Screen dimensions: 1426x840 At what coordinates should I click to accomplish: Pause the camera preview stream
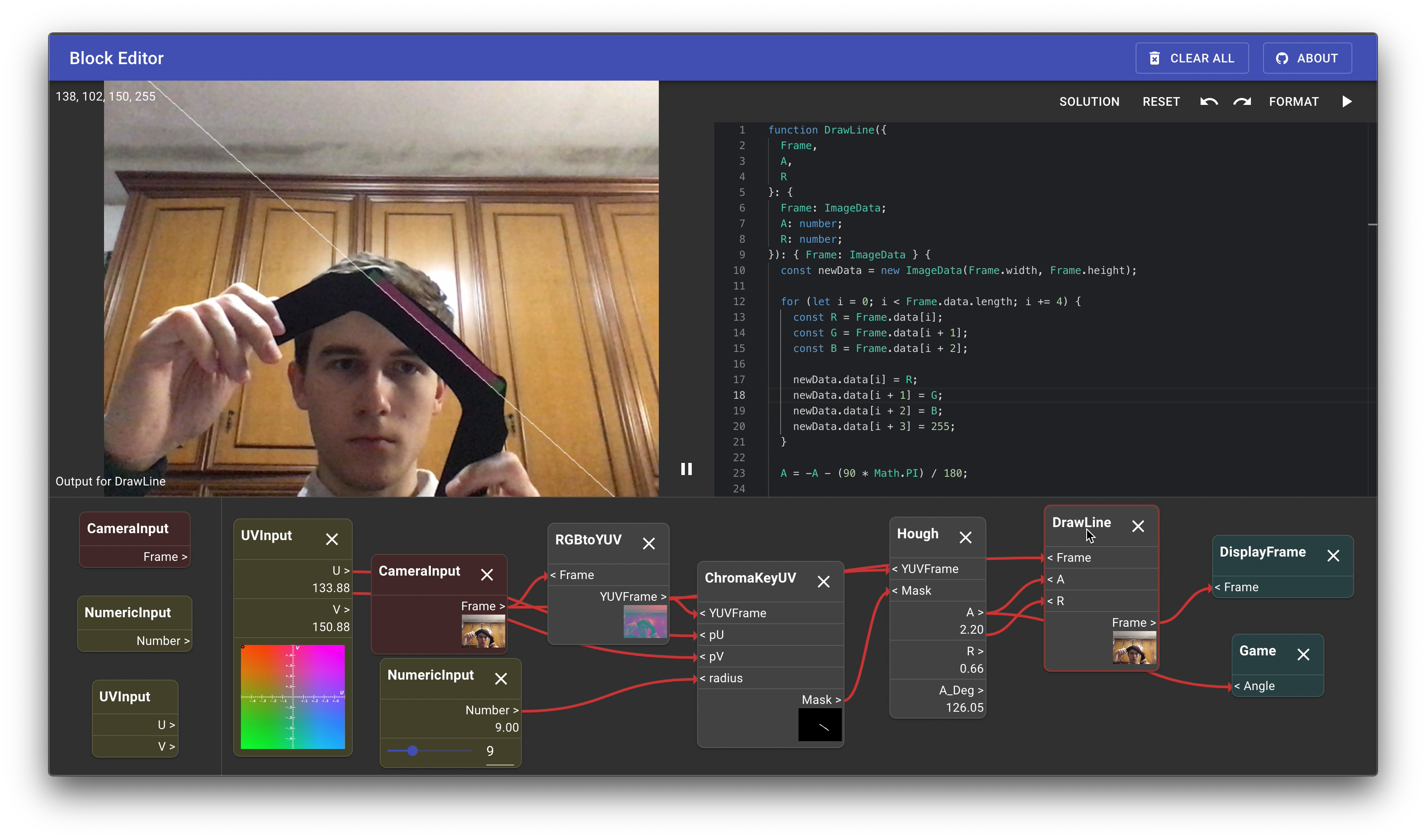click(x=686, y=469)
